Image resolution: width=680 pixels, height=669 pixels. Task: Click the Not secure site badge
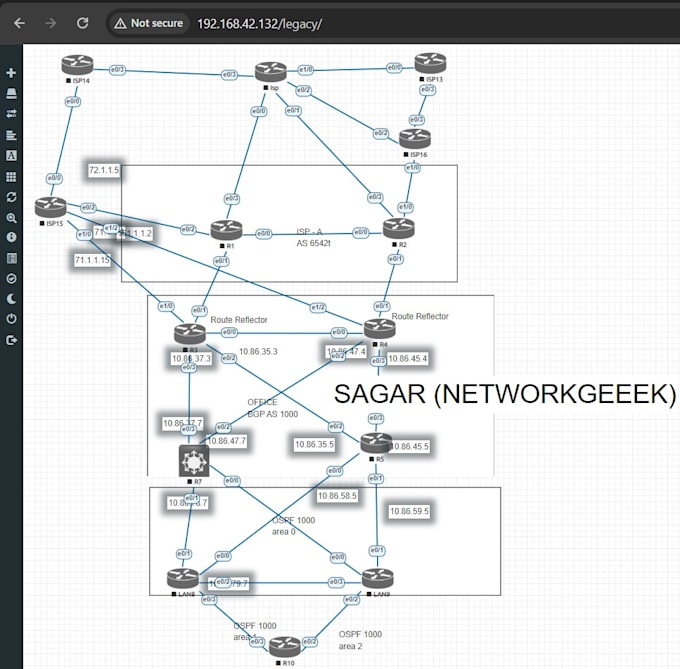point(148,23)
